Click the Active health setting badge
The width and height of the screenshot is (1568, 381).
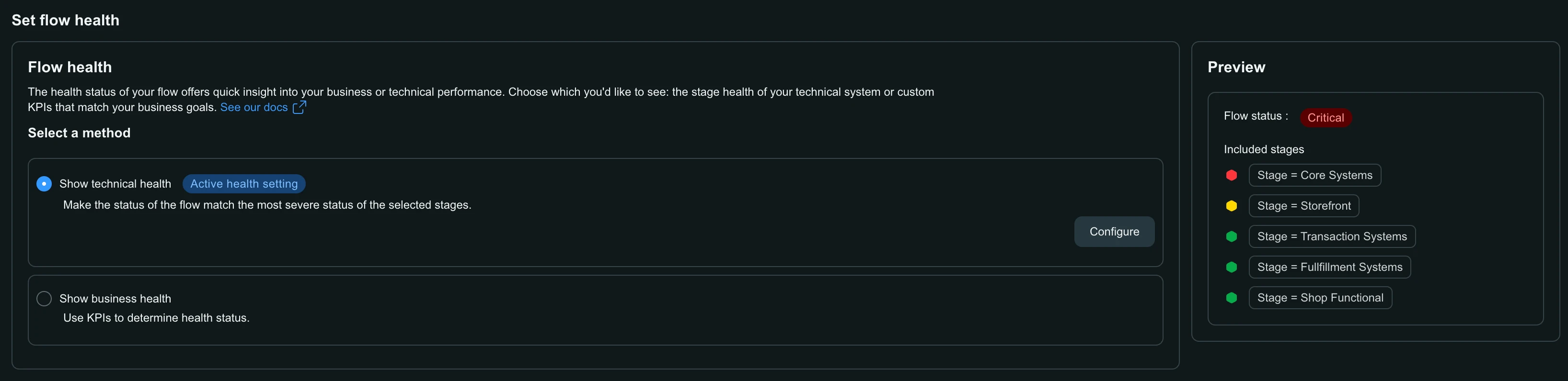[x=243, y=183]
